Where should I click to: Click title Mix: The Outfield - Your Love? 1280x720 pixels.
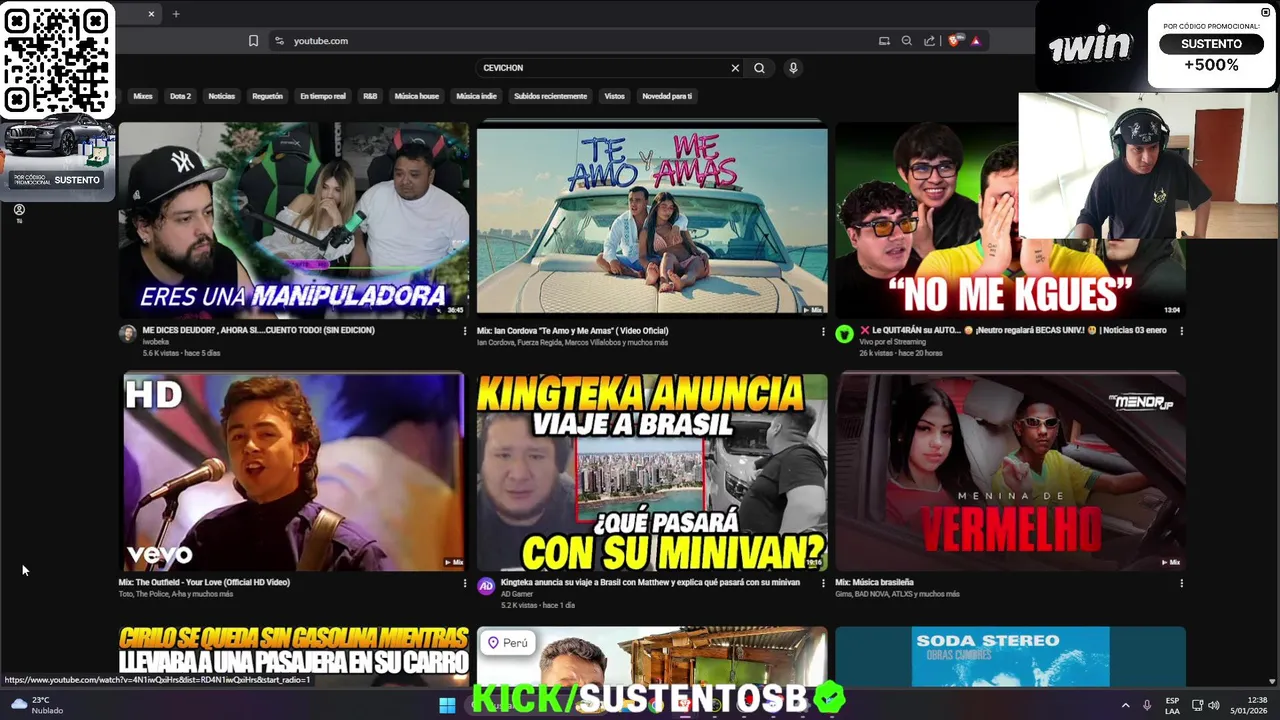(x=204, y=582)
